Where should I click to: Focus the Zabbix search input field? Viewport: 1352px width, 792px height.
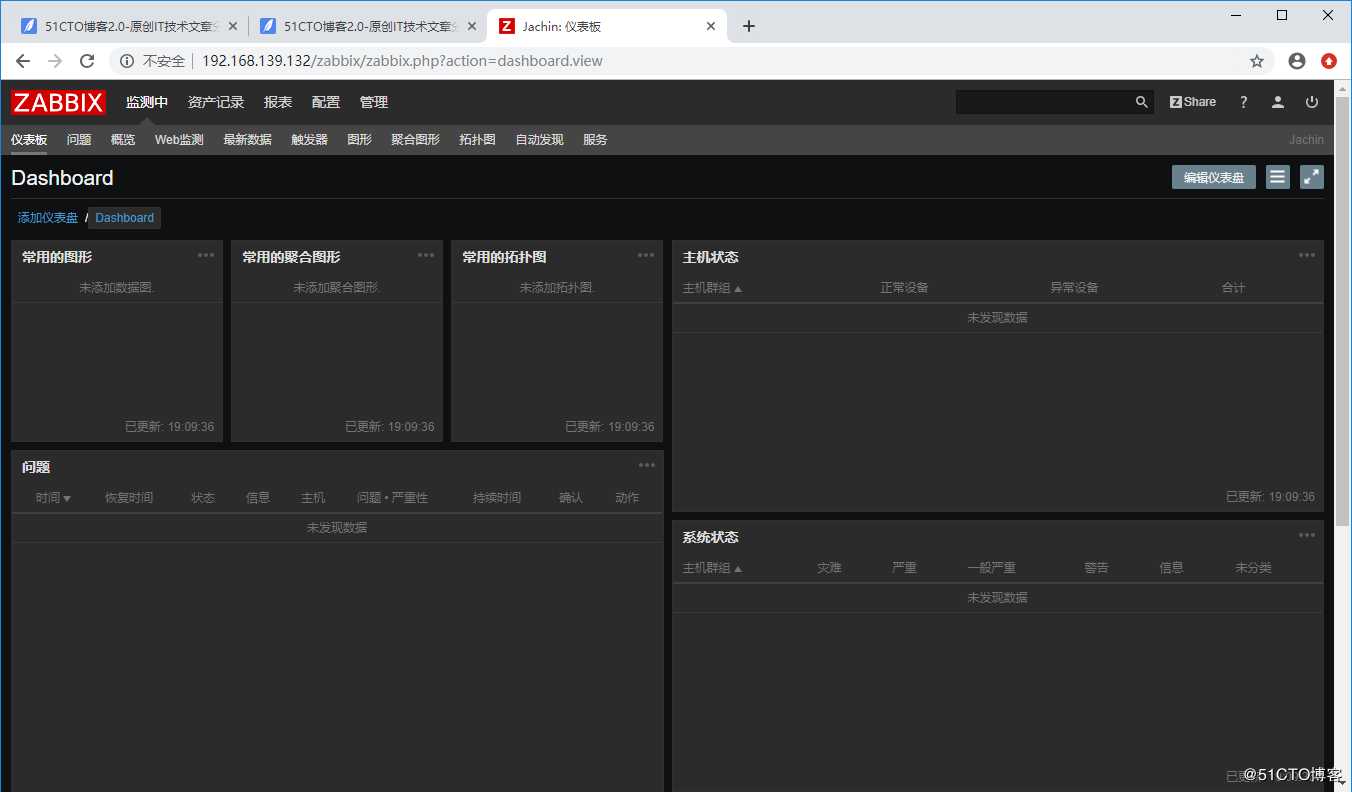[x=1045, y=102]
